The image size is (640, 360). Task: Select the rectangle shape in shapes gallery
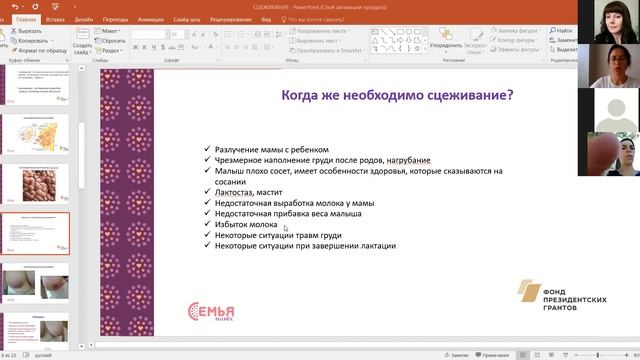pyautogui.click(x=400, y=32)
